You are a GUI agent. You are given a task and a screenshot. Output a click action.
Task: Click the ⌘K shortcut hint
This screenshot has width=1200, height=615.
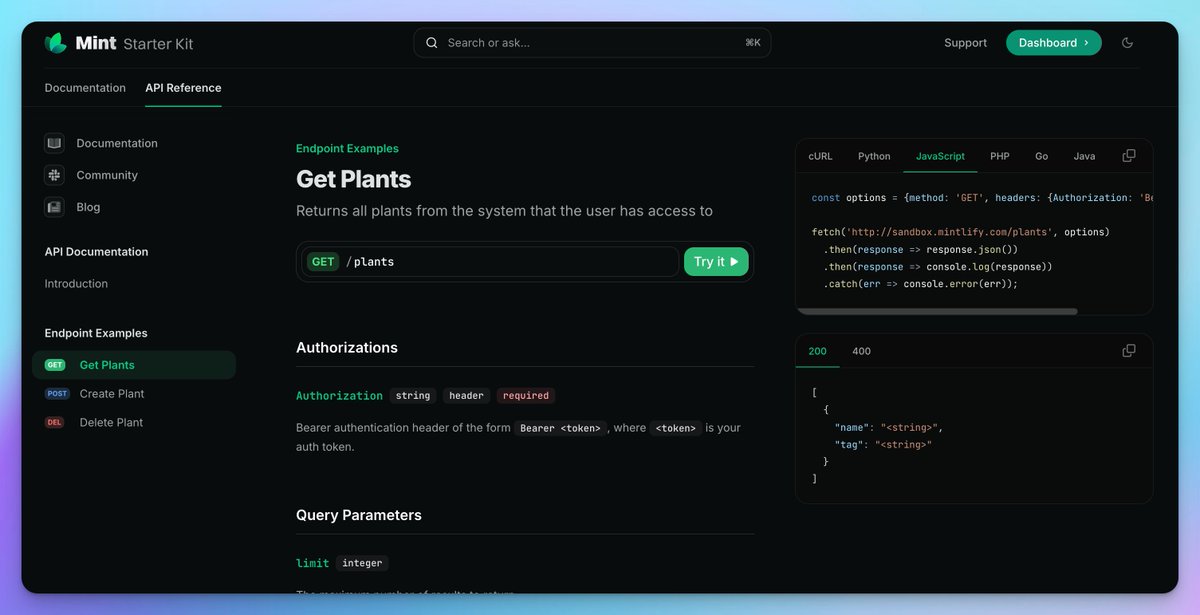click(x=753, y=43)
